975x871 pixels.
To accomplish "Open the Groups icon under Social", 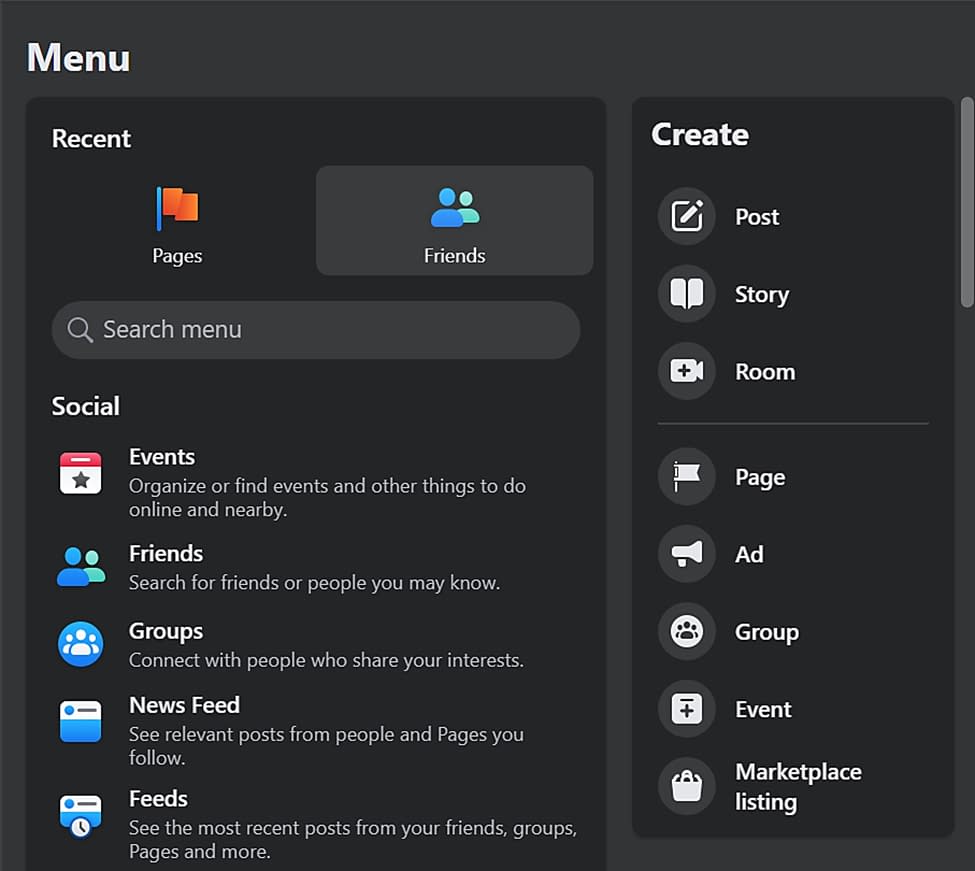I will pos(81,644).
